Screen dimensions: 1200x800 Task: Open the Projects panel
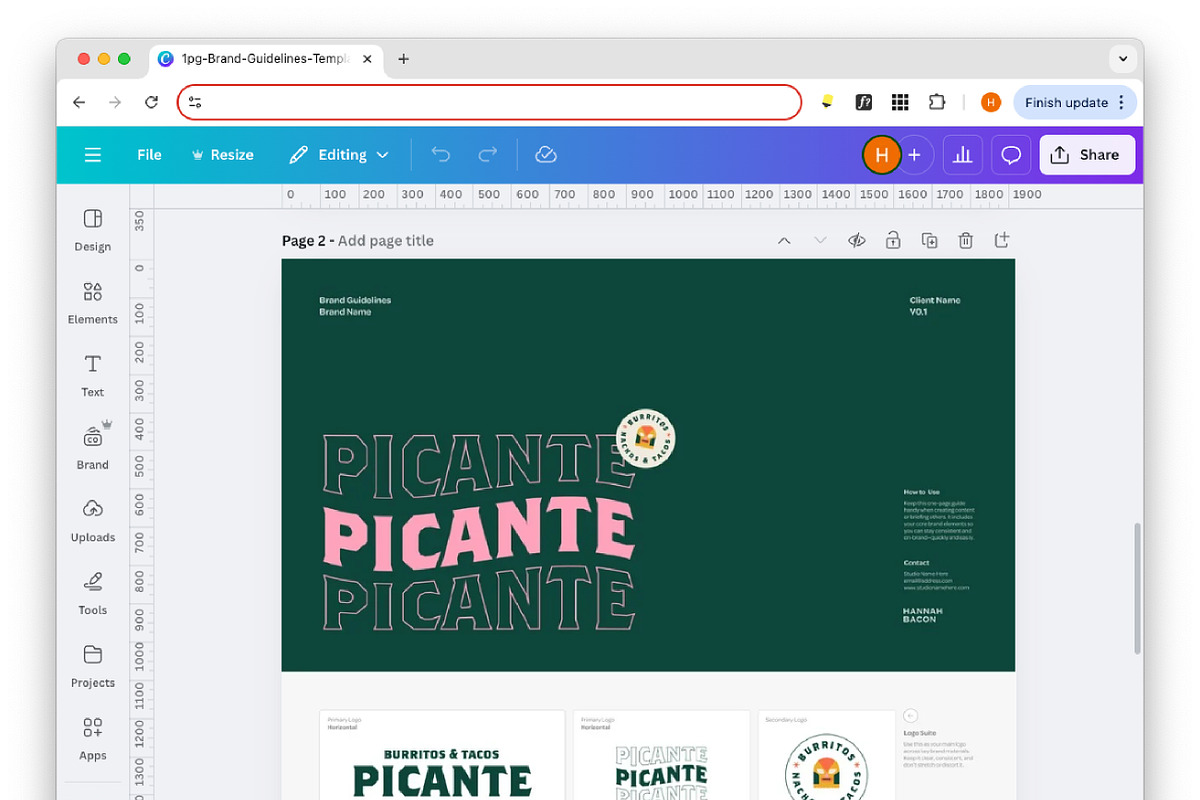pyautogui.click(x=93, y=667)
